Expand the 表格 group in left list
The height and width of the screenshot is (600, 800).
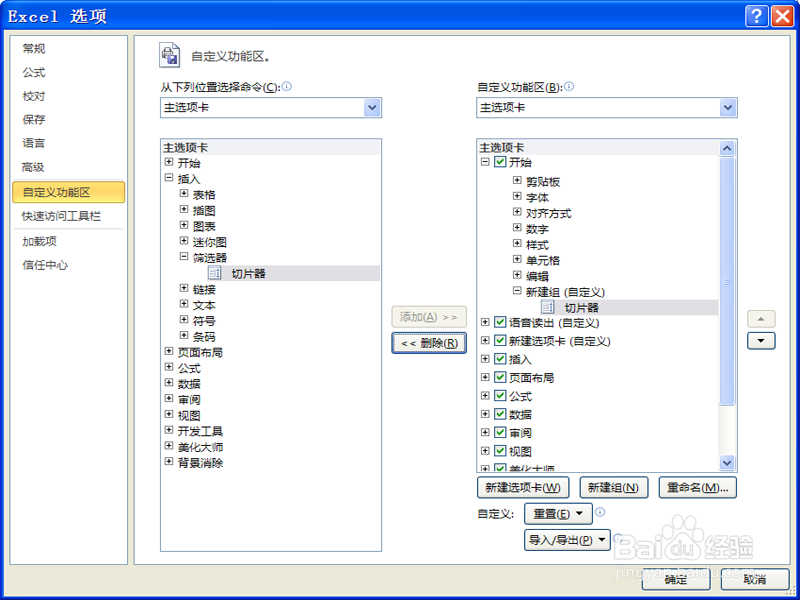click(x=184, y=194)
